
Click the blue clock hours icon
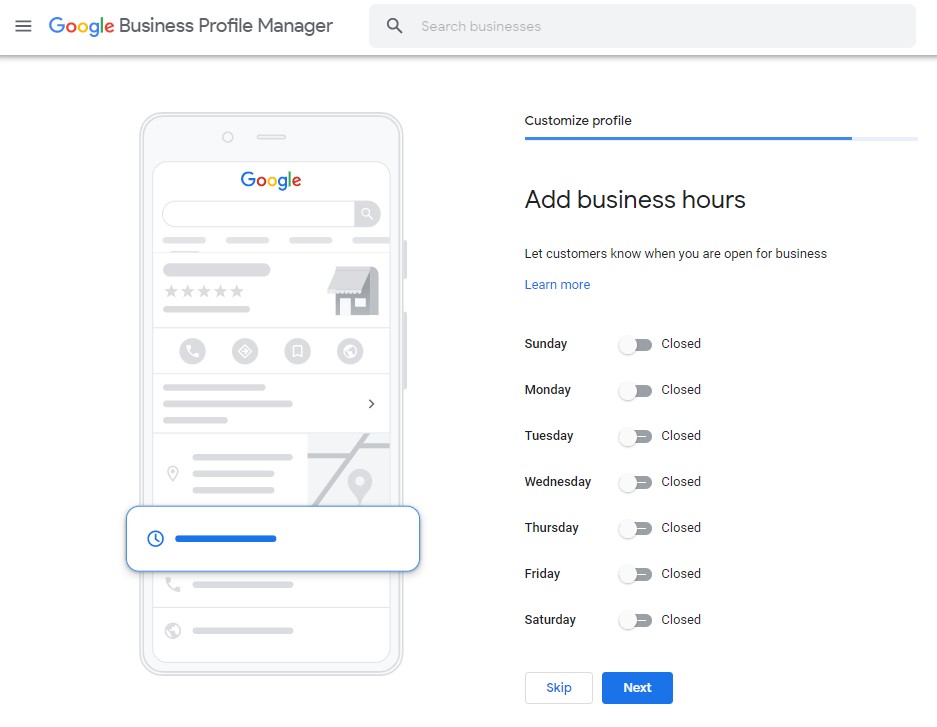pyautogui.click(x=155, y=538)
